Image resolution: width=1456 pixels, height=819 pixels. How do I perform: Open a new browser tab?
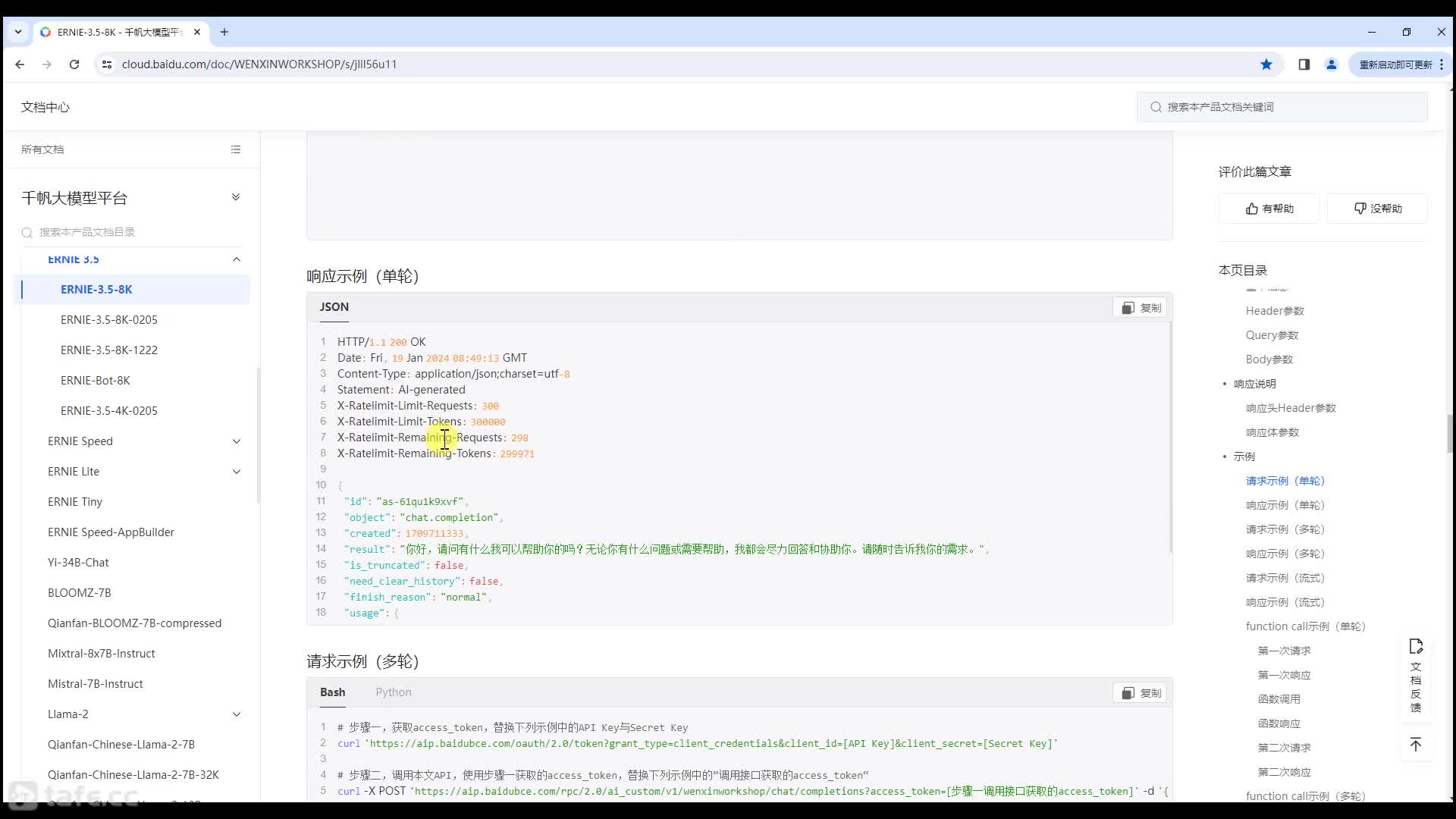(224, 32)
